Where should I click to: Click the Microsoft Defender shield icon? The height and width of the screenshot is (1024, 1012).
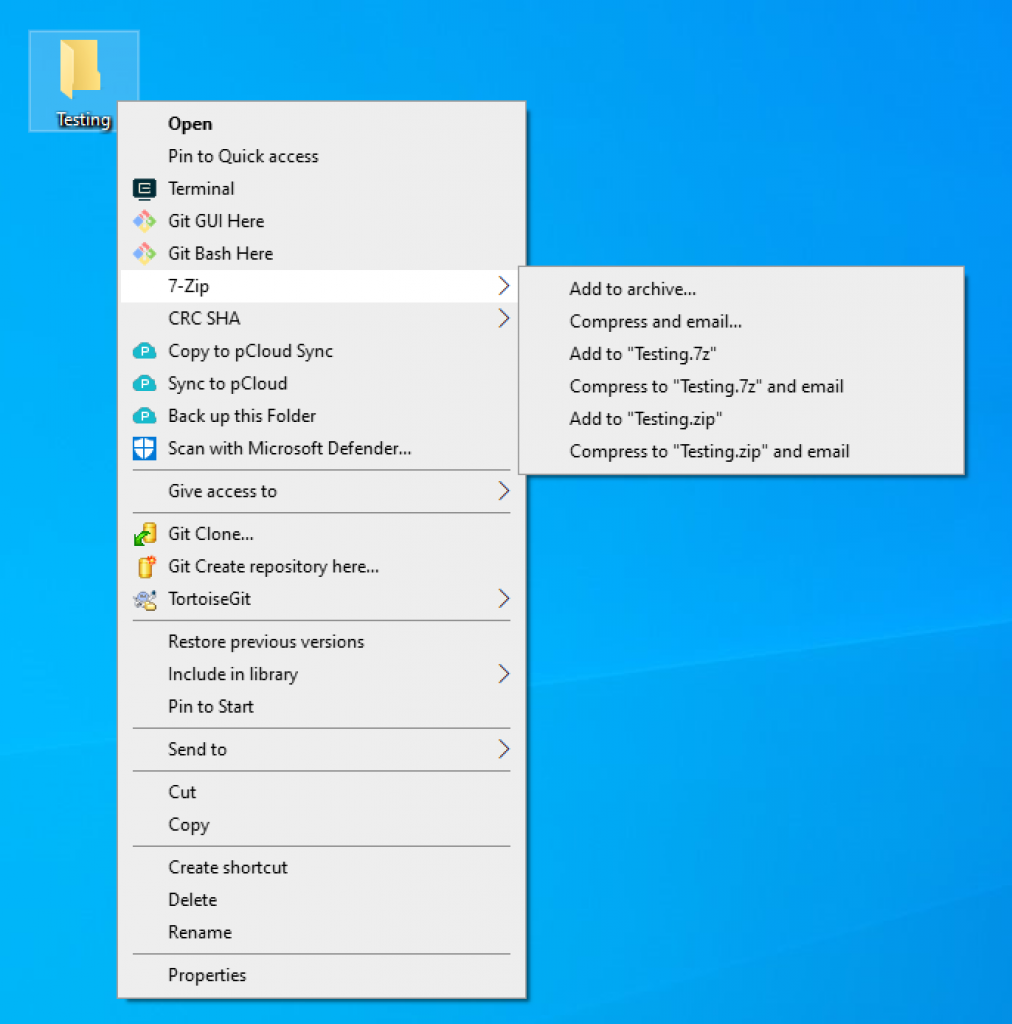[144, 449]
